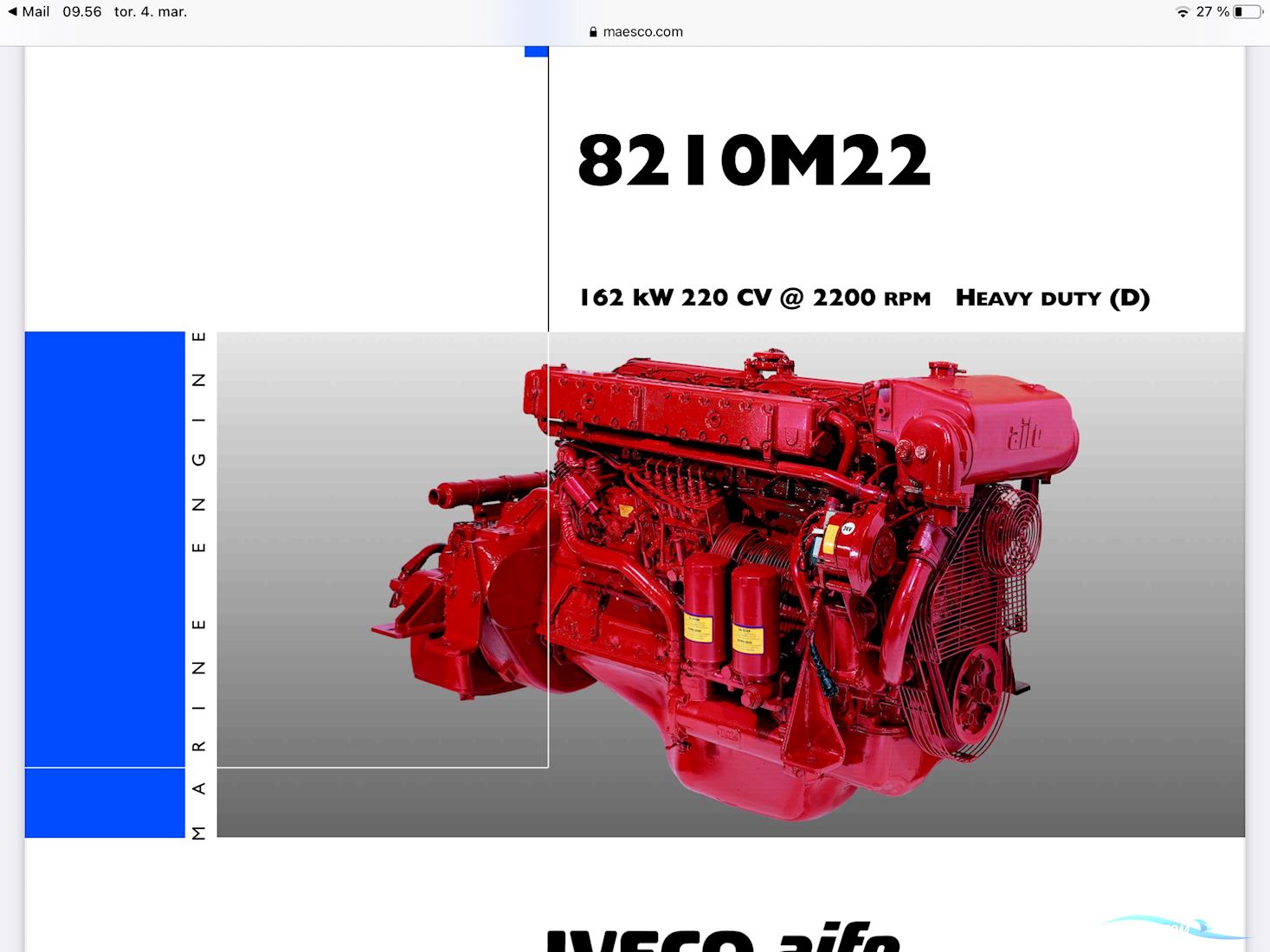Tap the 8210M22 model heading
This screenshot has width=1270, height=952.
coord(754,161)
